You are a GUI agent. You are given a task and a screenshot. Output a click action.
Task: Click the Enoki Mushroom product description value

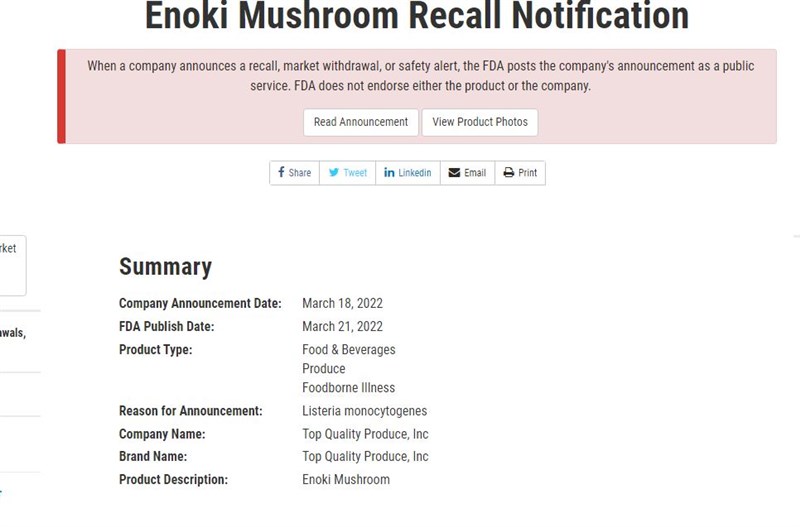point(346,480)
